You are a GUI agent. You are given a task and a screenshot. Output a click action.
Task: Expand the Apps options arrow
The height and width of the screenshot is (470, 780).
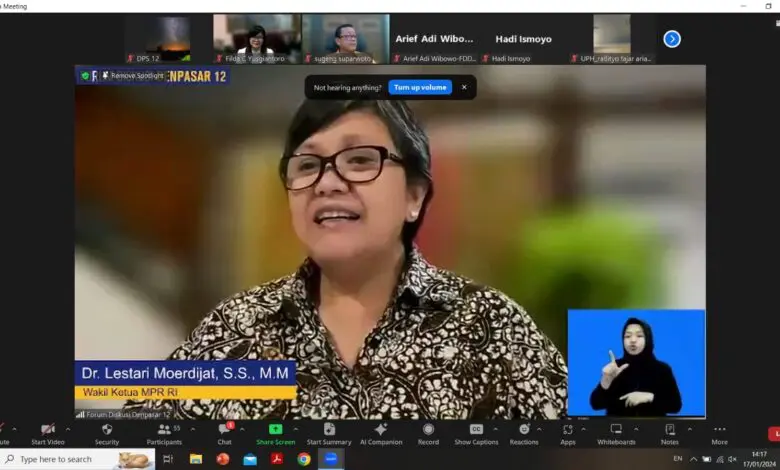click(584, 429)
